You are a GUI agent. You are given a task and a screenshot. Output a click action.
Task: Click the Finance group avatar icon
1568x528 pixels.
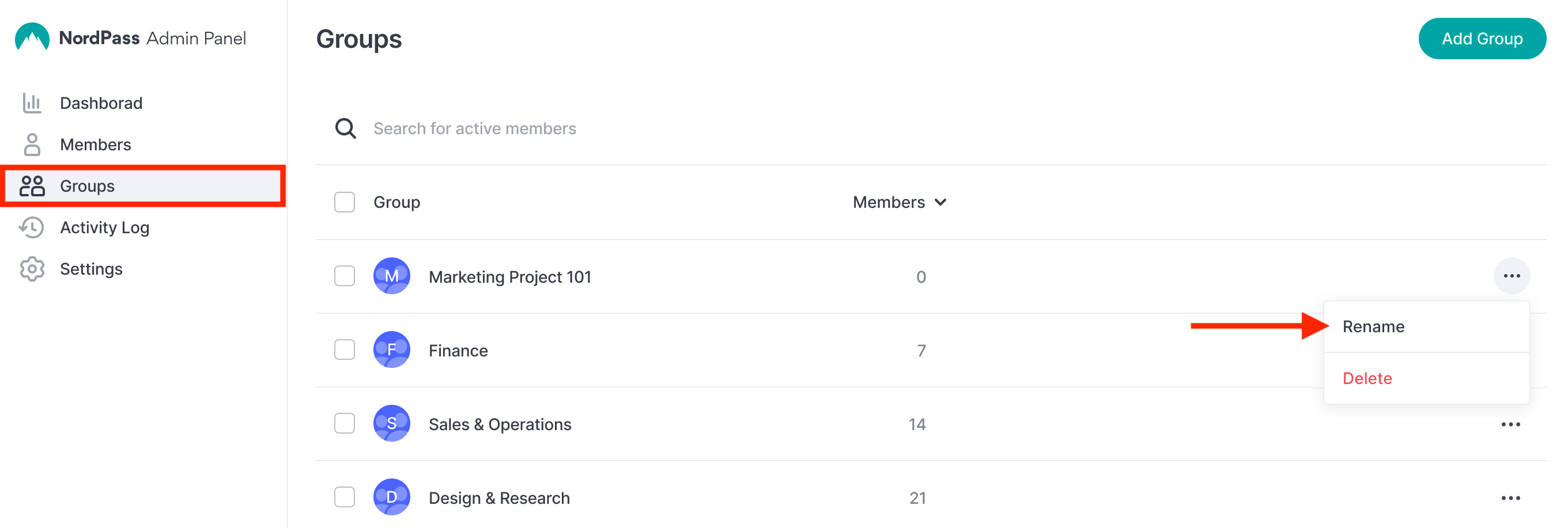coord(391,350)
